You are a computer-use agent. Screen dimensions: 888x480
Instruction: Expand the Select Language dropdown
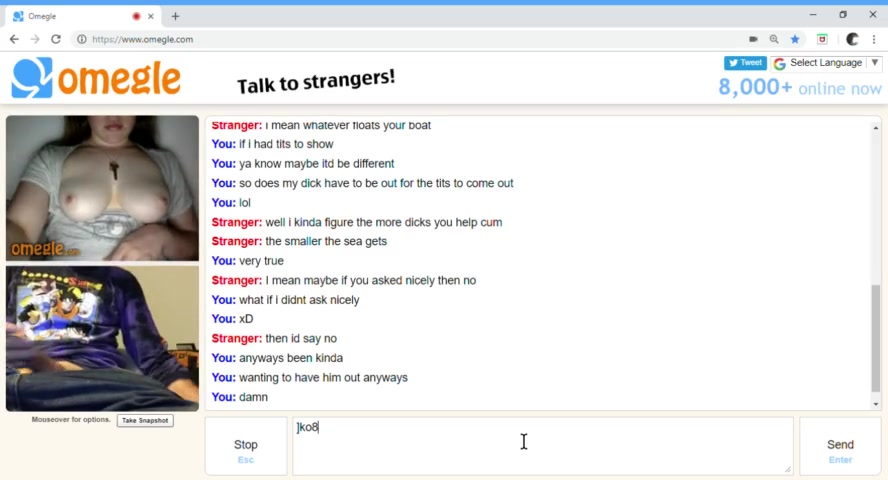click(x=826, y=63)
